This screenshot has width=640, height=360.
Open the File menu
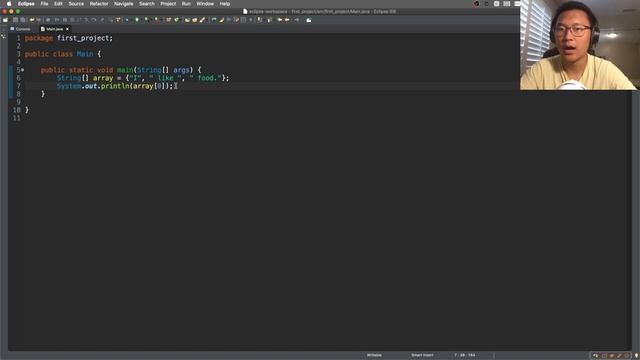tap(44, 4)
